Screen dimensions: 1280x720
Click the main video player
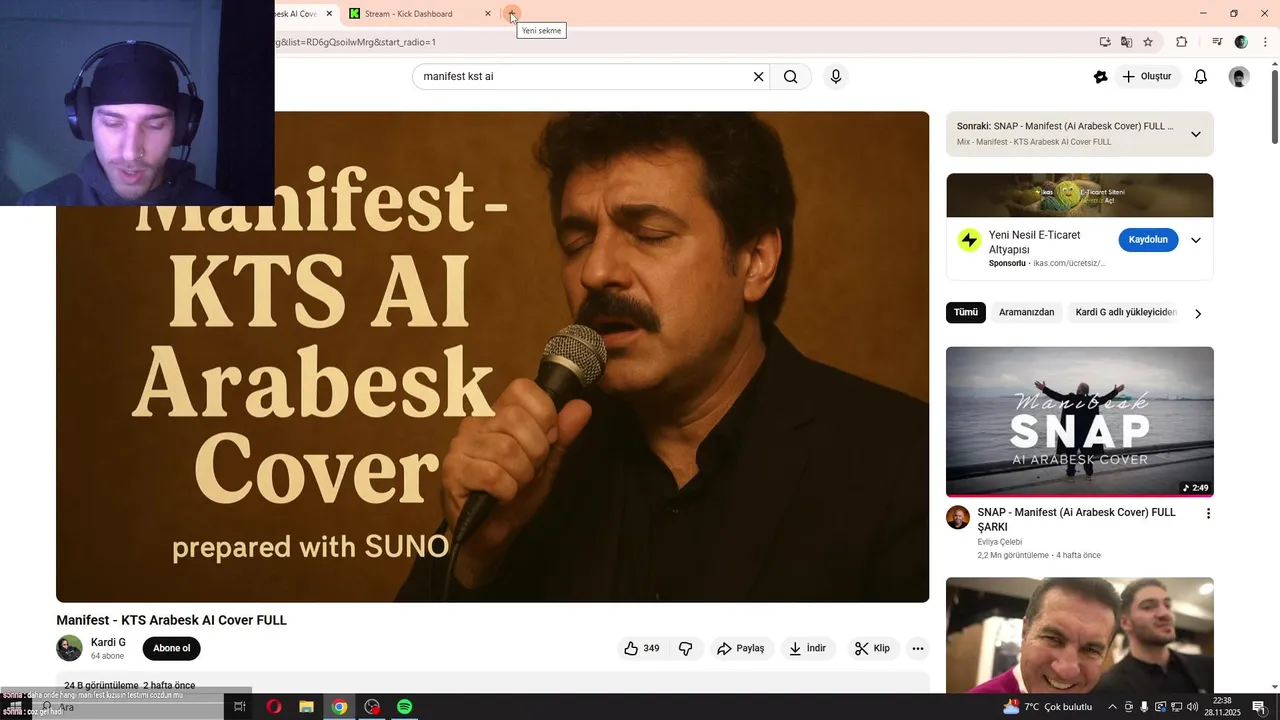click(492, 356)
